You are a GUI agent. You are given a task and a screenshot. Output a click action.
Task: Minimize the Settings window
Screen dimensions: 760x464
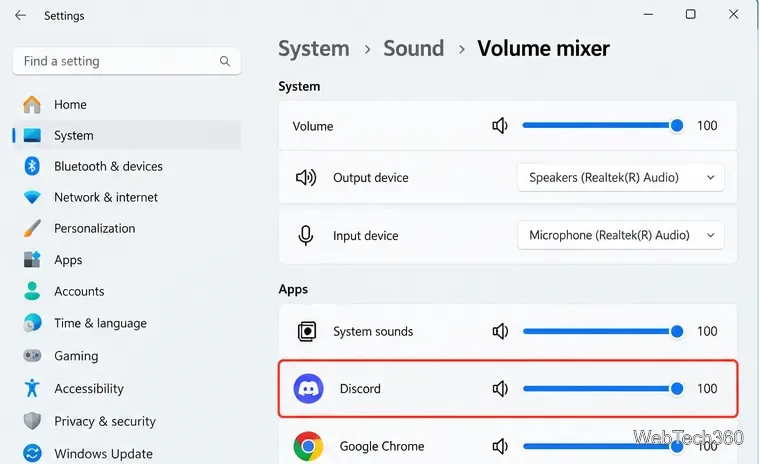coord(648,15)
